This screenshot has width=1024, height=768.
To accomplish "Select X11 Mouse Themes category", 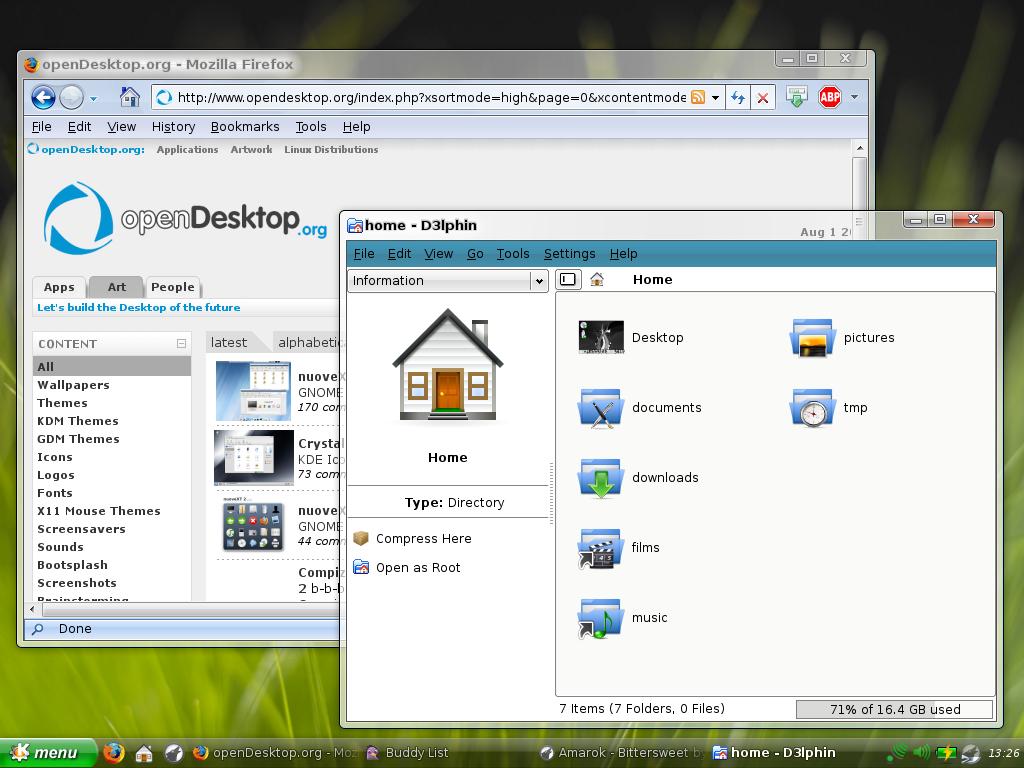I will tap(99, 511).
